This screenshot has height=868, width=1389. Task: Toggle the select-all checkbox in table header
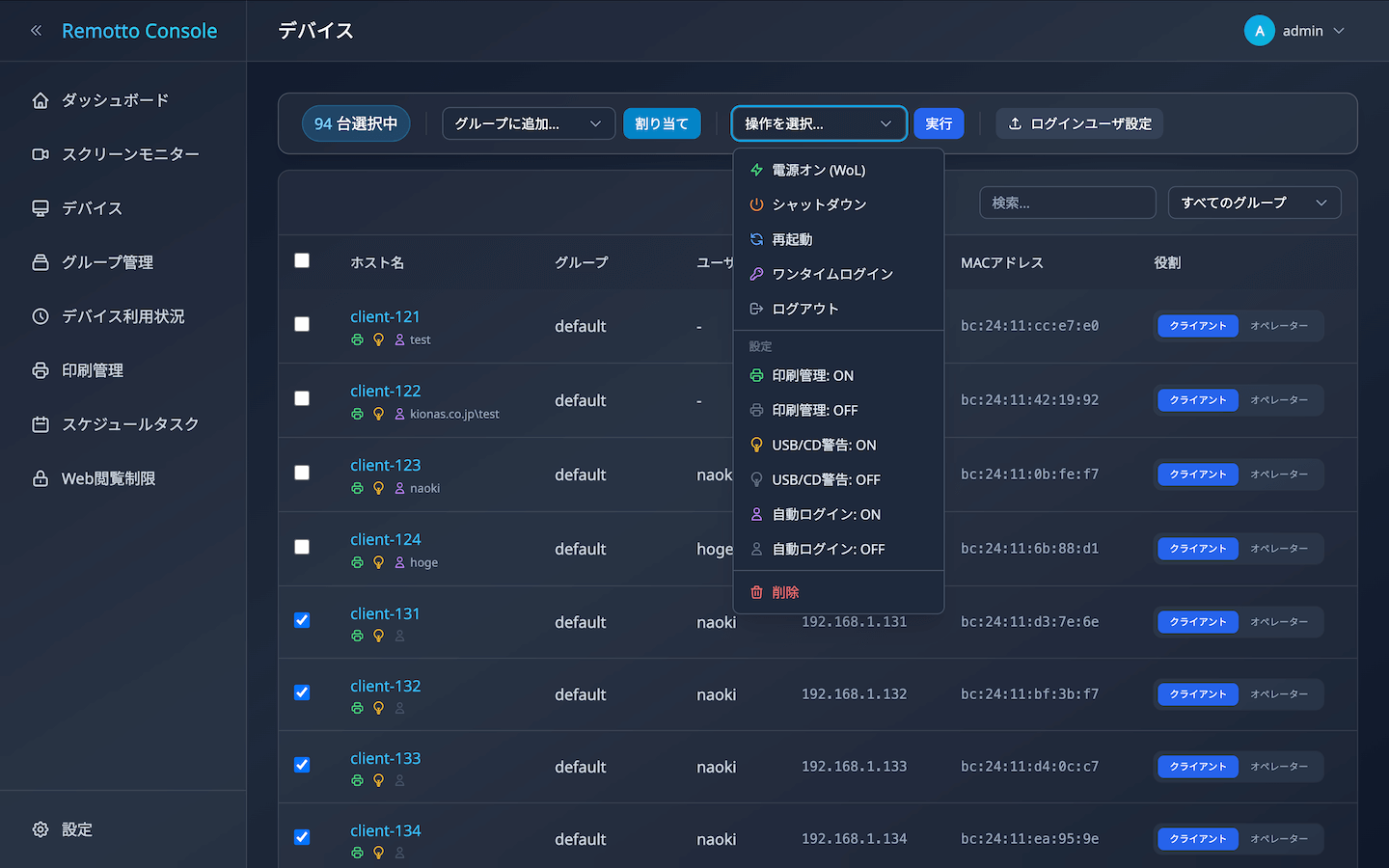[302, 260]
